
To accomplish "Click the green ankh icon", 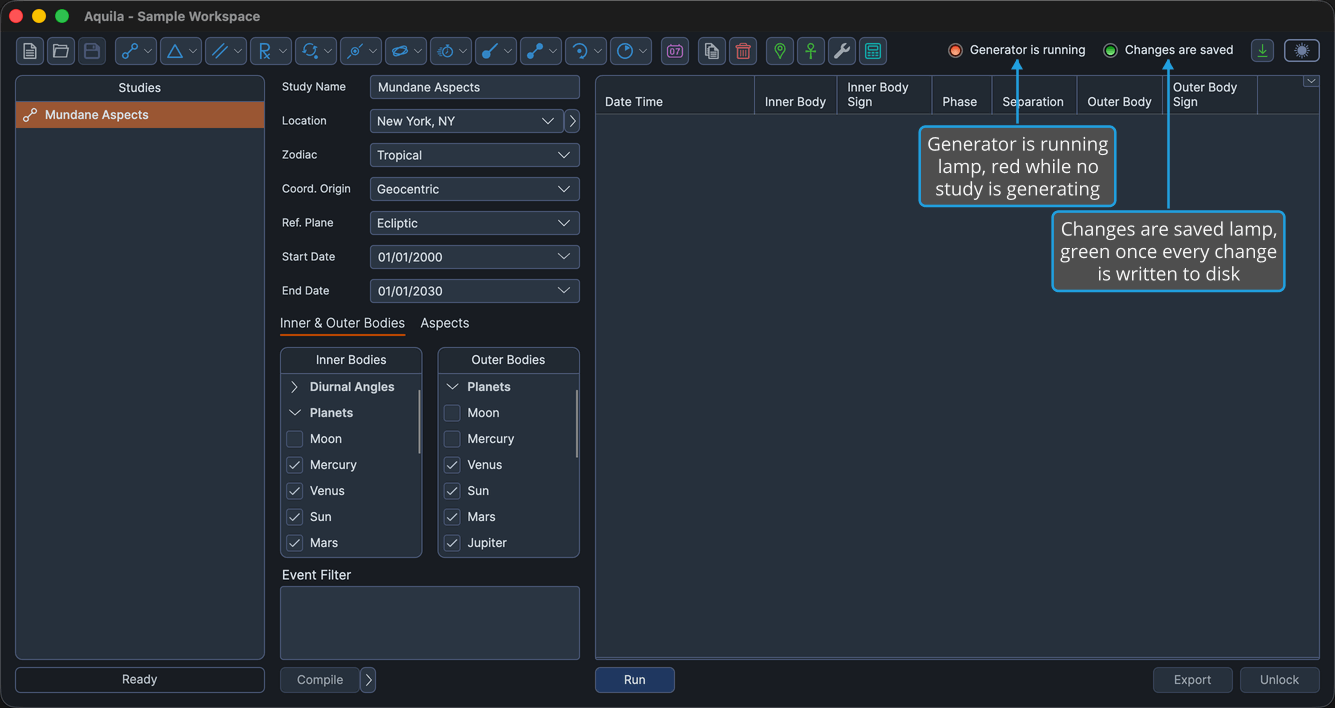I will tap(811, 51).
